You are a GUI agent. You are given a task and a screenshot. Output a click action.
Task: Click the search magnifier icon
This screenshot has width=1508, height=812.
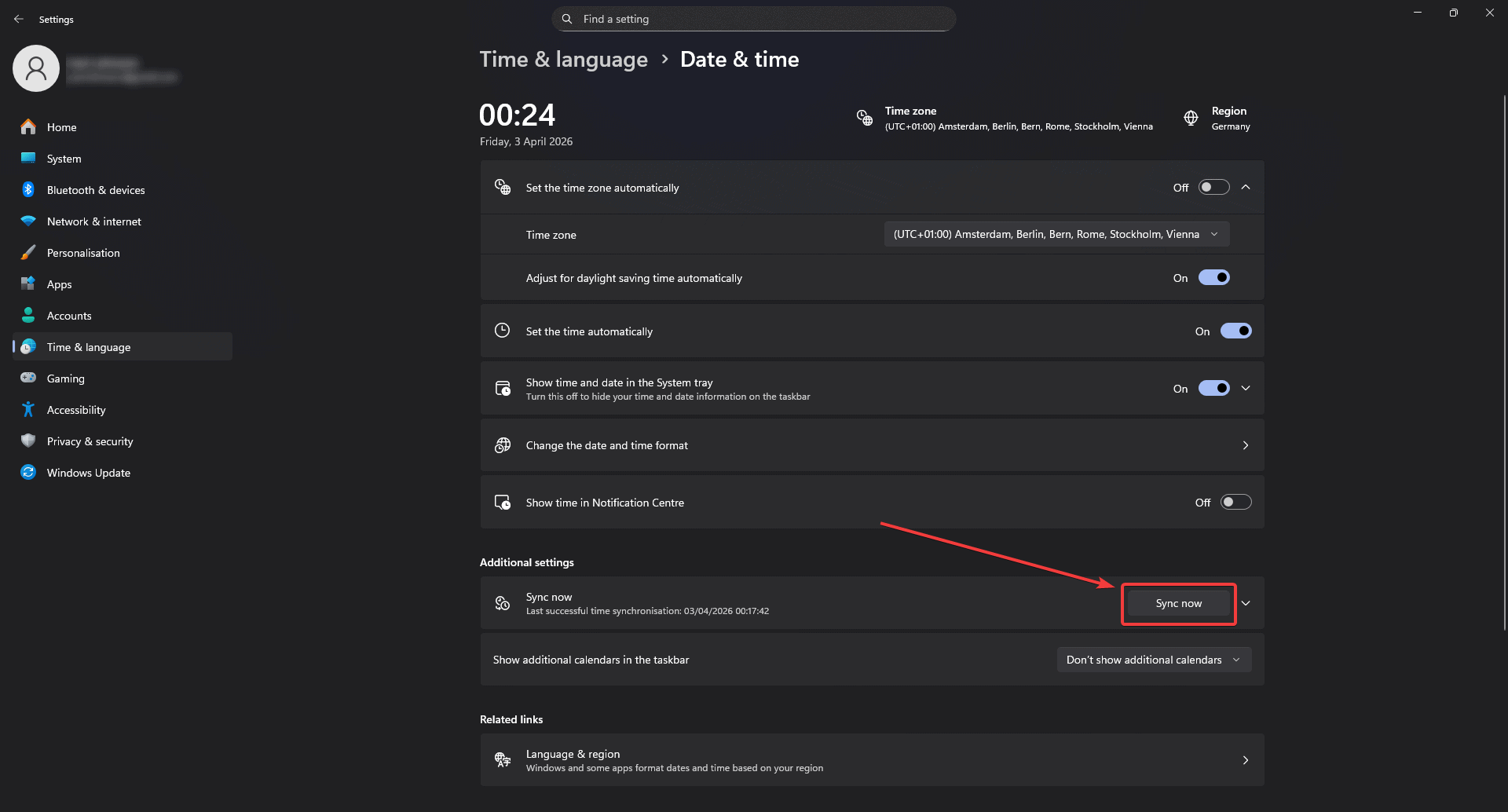click(x=567, y=19)
